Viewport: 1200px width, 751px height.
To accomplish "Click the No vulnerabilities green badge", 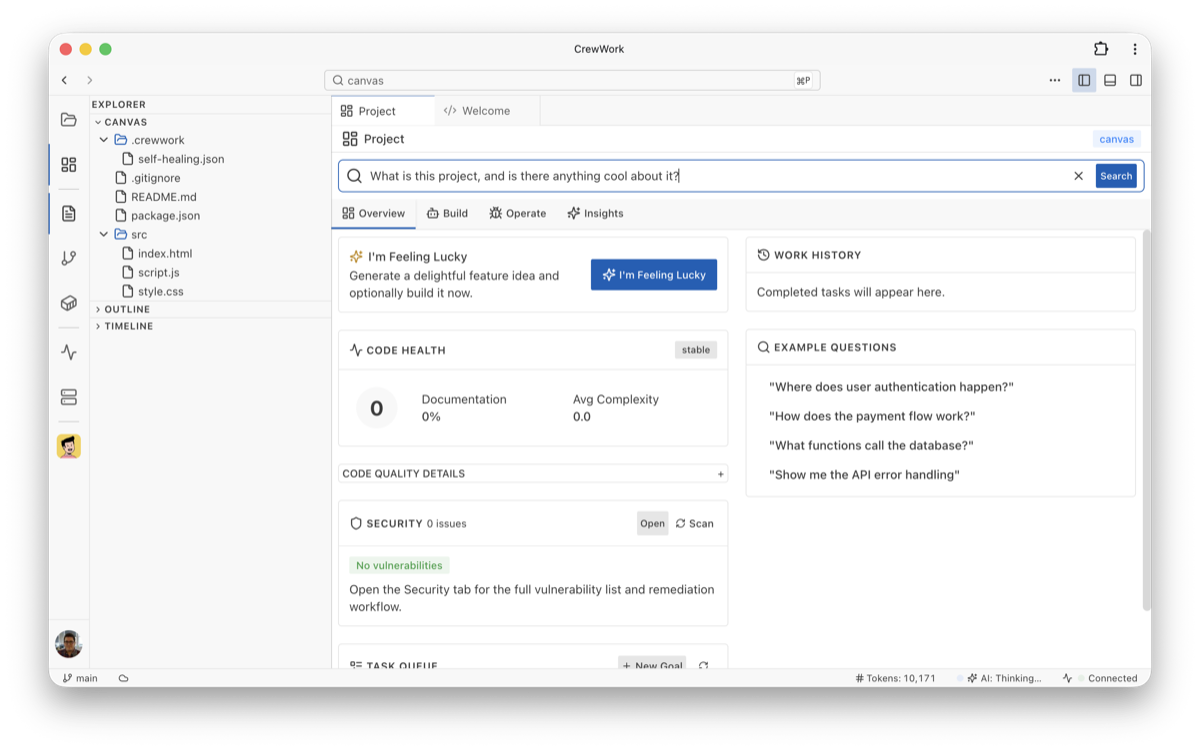I will click(399, 565).
